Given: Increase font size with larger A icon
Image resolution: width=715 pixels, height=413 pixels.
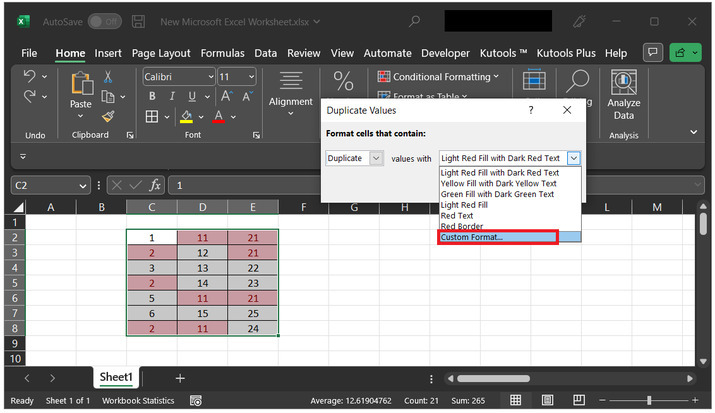Looking at the screenshot, I should click(227, 96).
